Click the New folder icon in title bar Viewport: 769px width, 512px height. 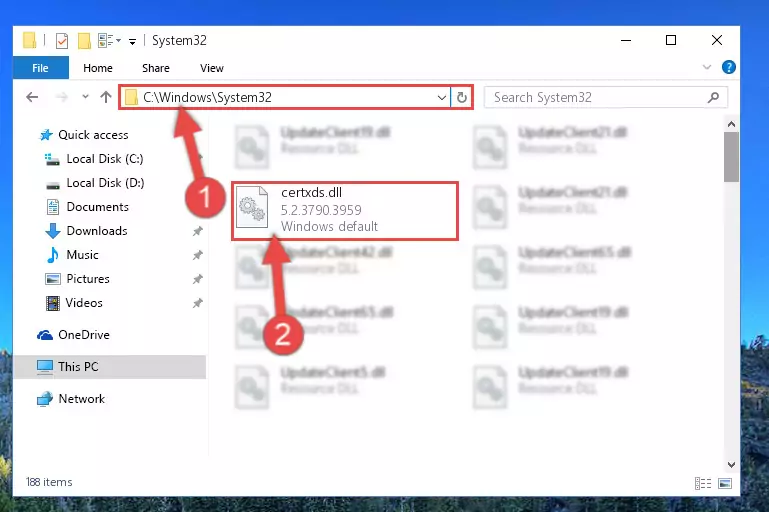(x=84, y=41)
